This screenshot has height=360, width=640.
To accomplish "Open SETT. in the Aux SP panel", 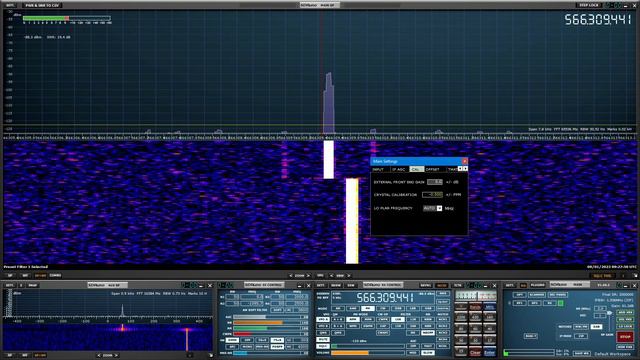I will click(x=9, y=285).
